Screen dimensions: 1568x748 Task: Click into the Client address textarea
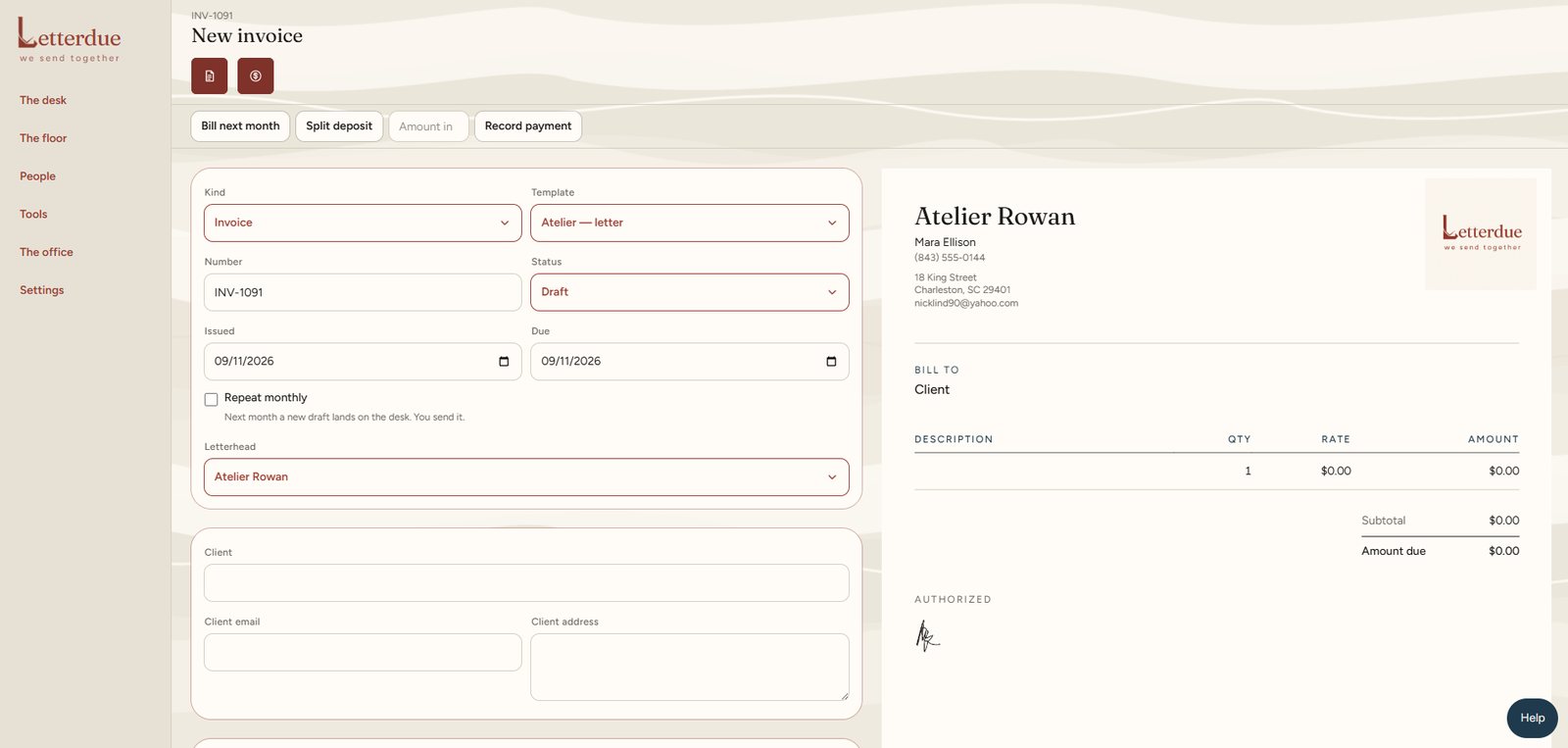click(690, 668)
